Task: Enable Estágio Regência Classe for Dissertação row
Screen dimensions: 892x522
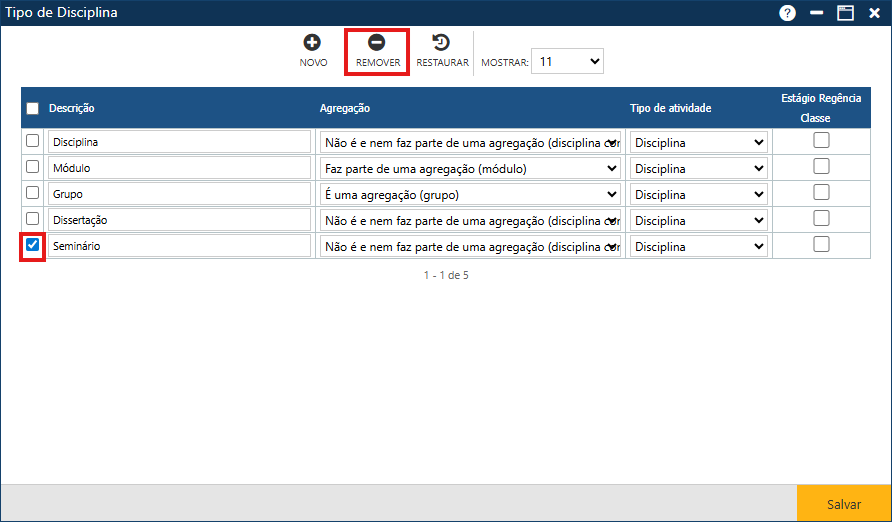Action: (821, 218)
